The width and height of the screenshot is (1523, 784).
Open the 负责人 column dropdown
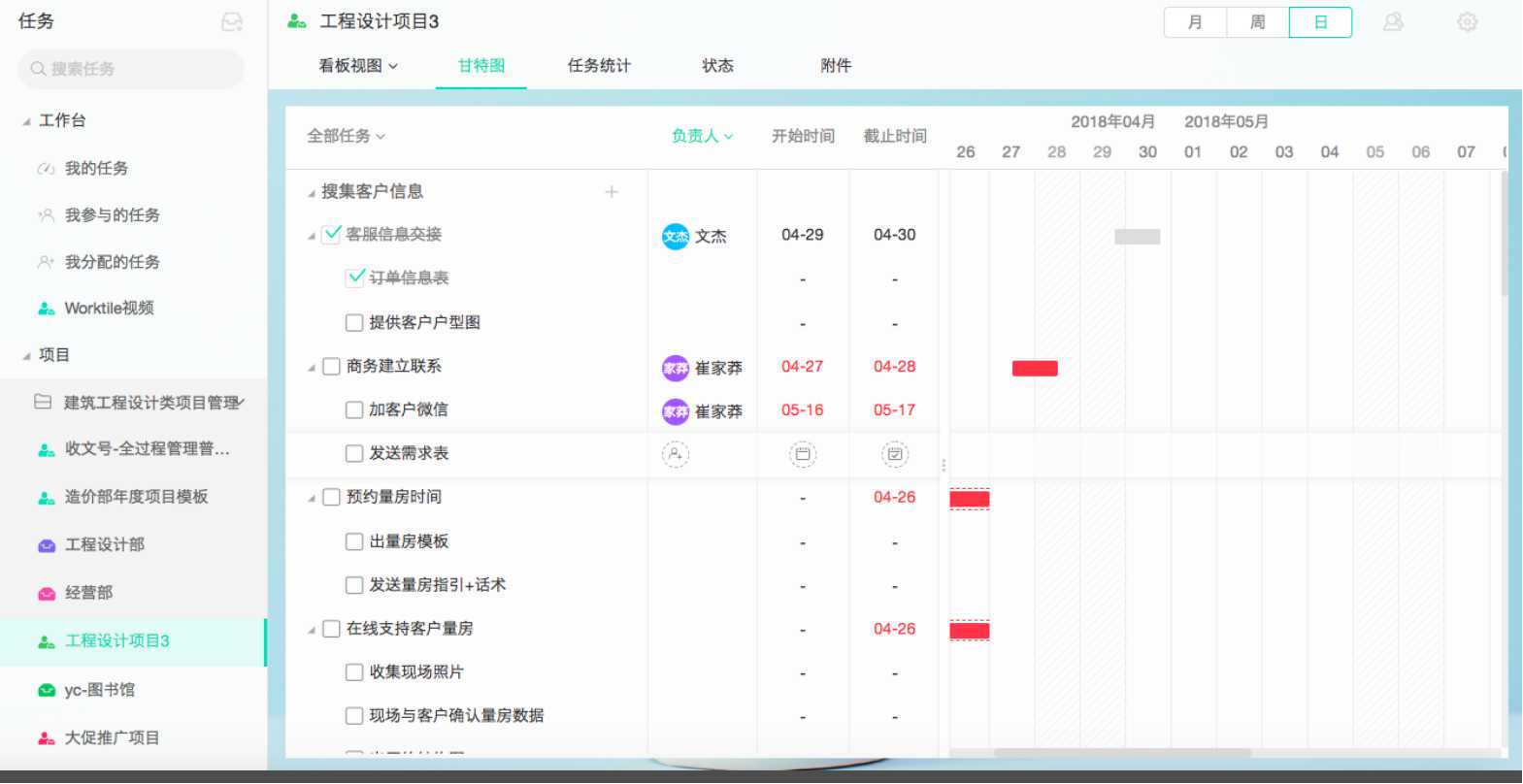[703, 136]
